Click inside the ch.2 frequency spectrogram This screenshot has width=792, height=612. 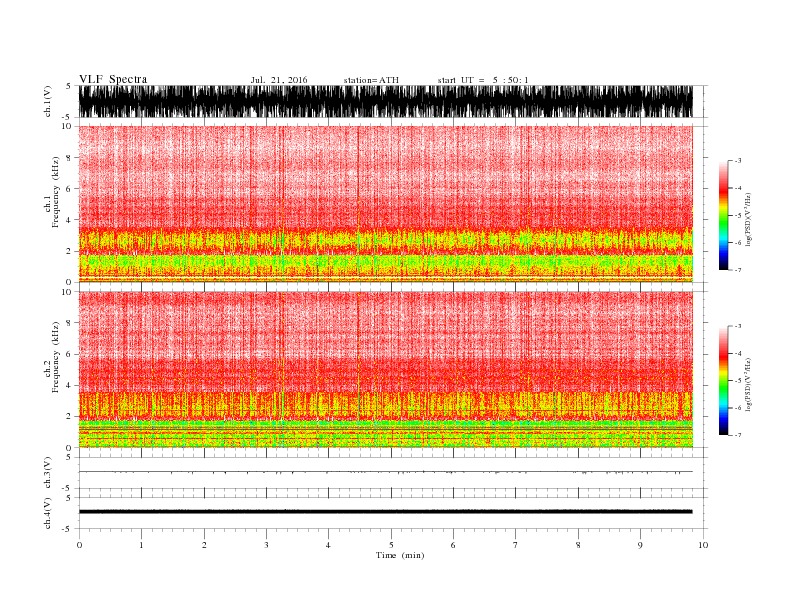click(385, 369)
